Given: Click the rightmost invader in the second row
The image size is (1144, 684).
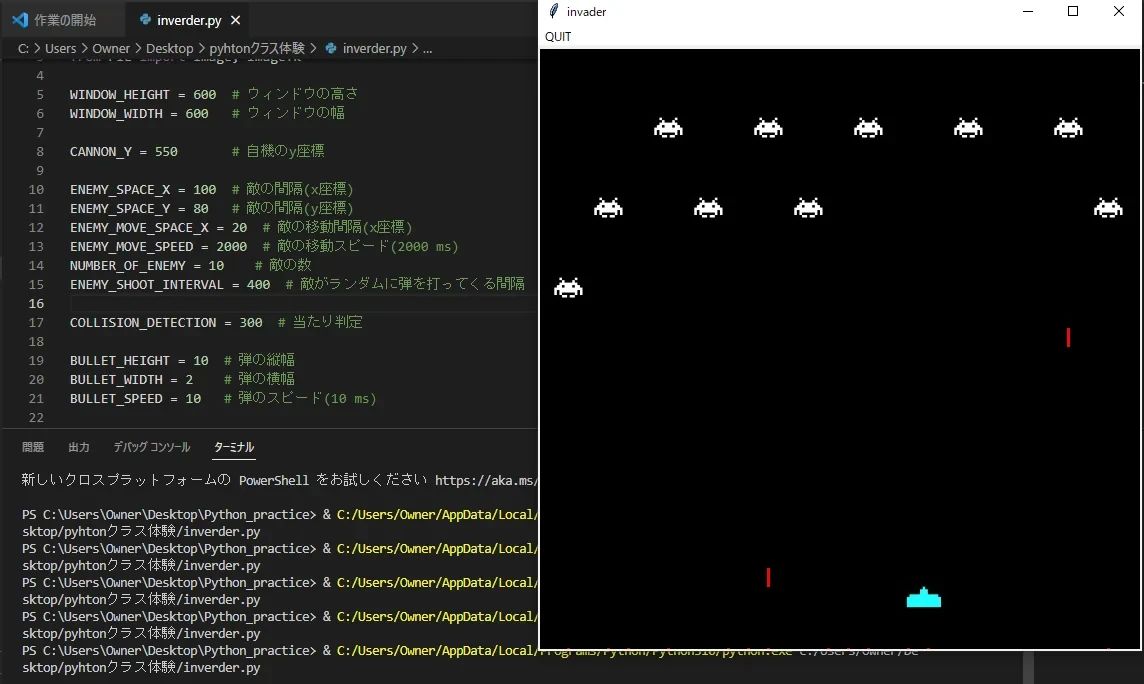Looking at the screenshot, I should 1107,208.
